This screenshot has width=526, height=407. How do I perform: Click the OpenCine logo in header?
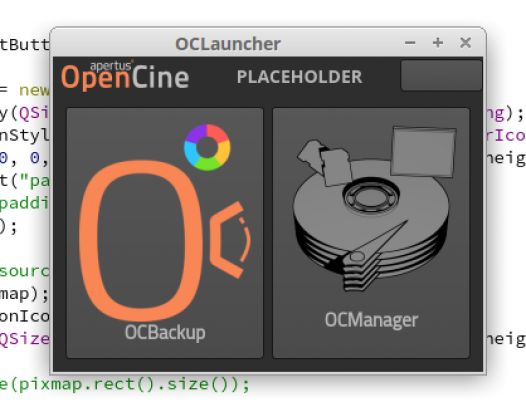(x=125, y=77)
